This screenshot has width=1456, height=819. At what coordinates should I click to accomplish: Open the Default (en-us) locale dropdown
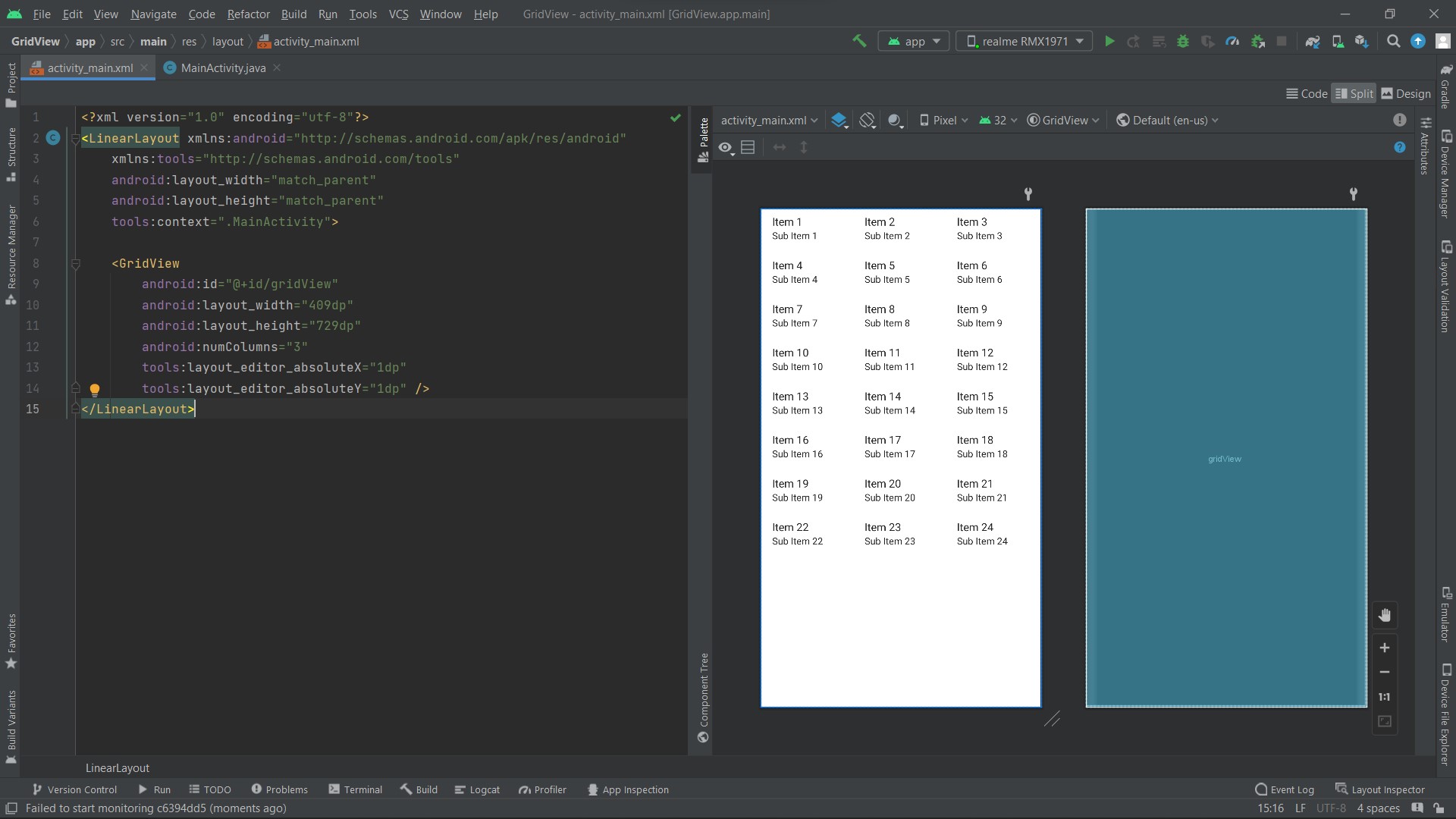[x=1166, y=120]
